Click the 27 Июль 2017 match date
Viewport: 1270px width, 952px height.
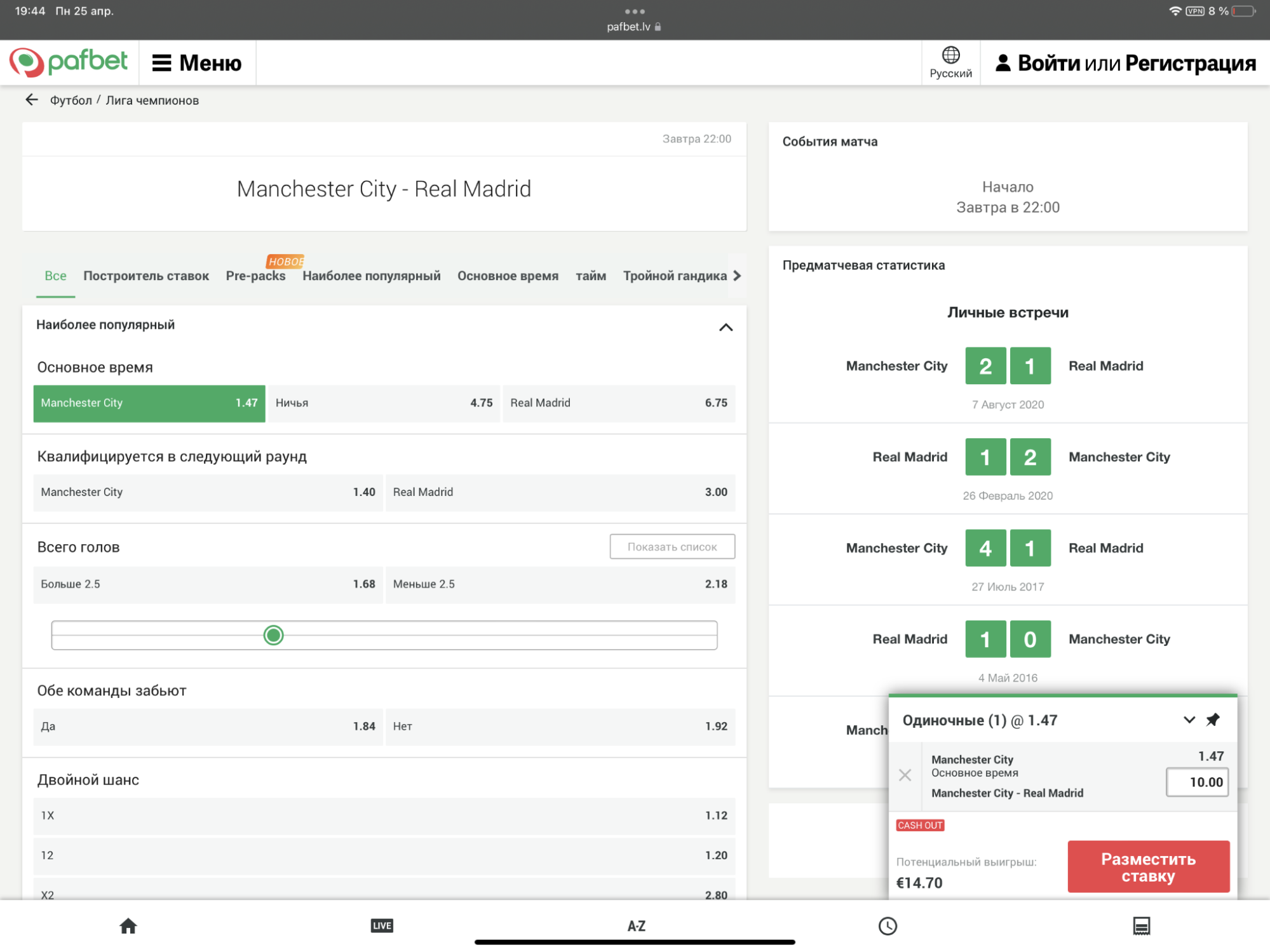pos(1008,587)
